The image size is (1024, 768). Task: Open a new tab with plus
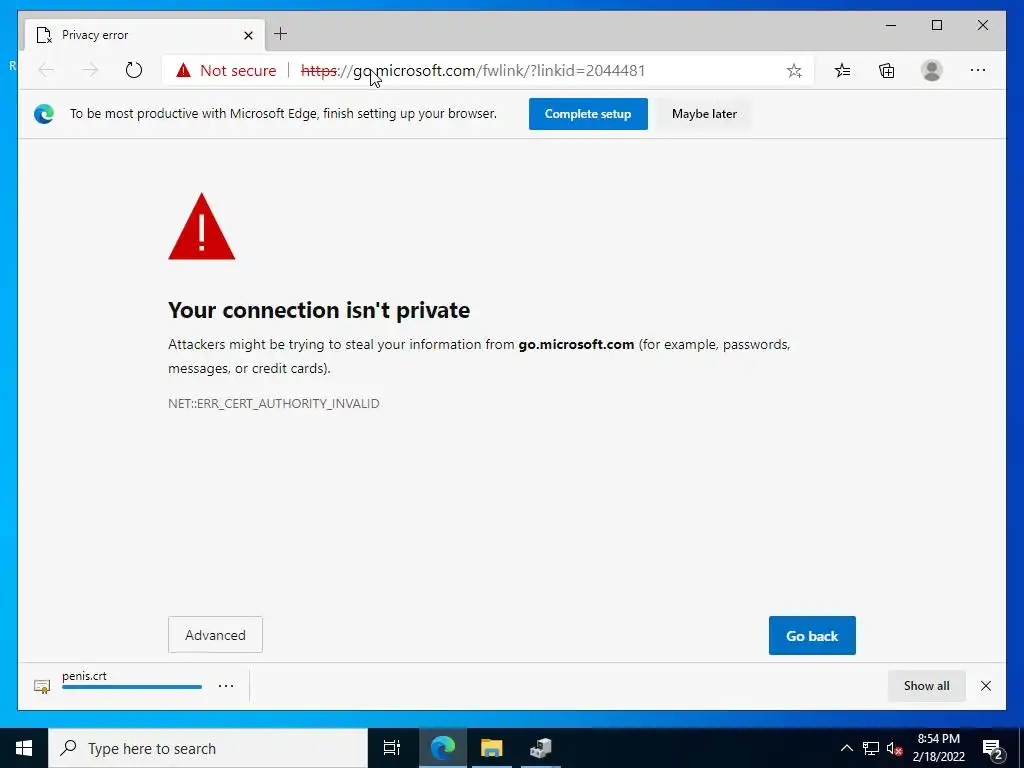tap(281, 34)
